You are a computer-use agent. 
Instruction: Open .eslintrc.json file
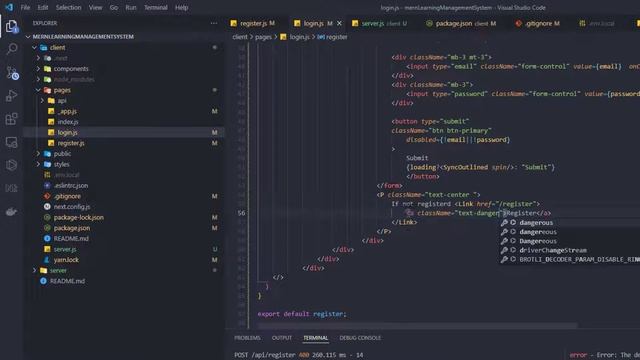pos(71,185)
